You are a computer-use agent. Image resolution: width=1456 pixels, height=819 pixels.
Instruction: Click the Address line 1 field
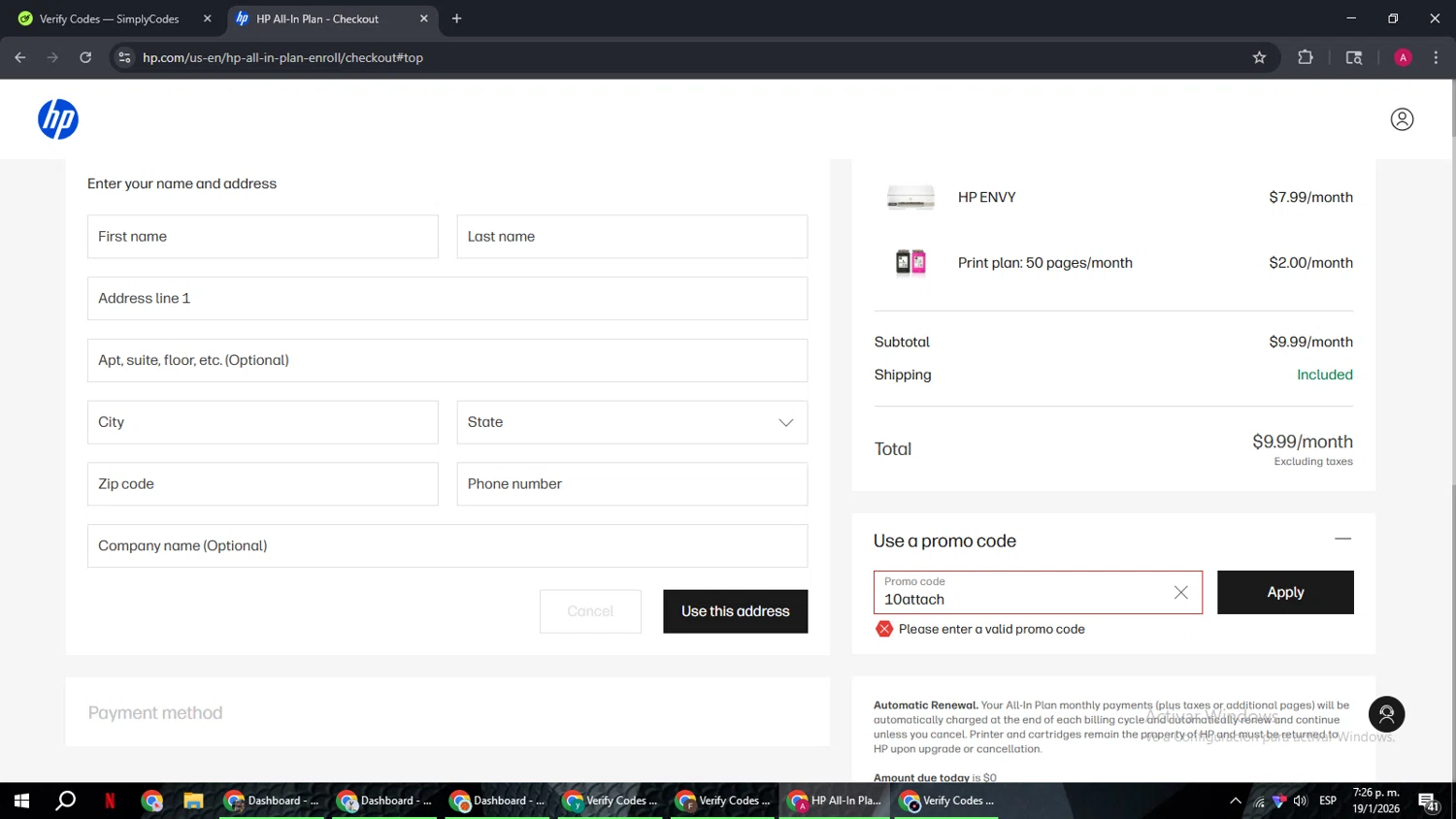pyautogui.click(x=447, y=299)
